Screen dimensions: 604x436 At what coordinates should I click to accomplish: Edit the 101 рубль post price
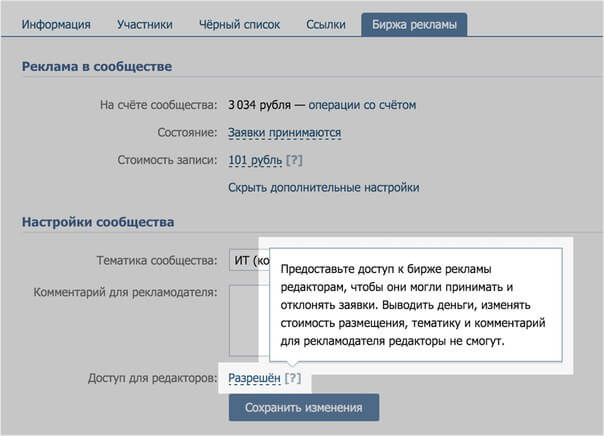(x=254, y=160)
